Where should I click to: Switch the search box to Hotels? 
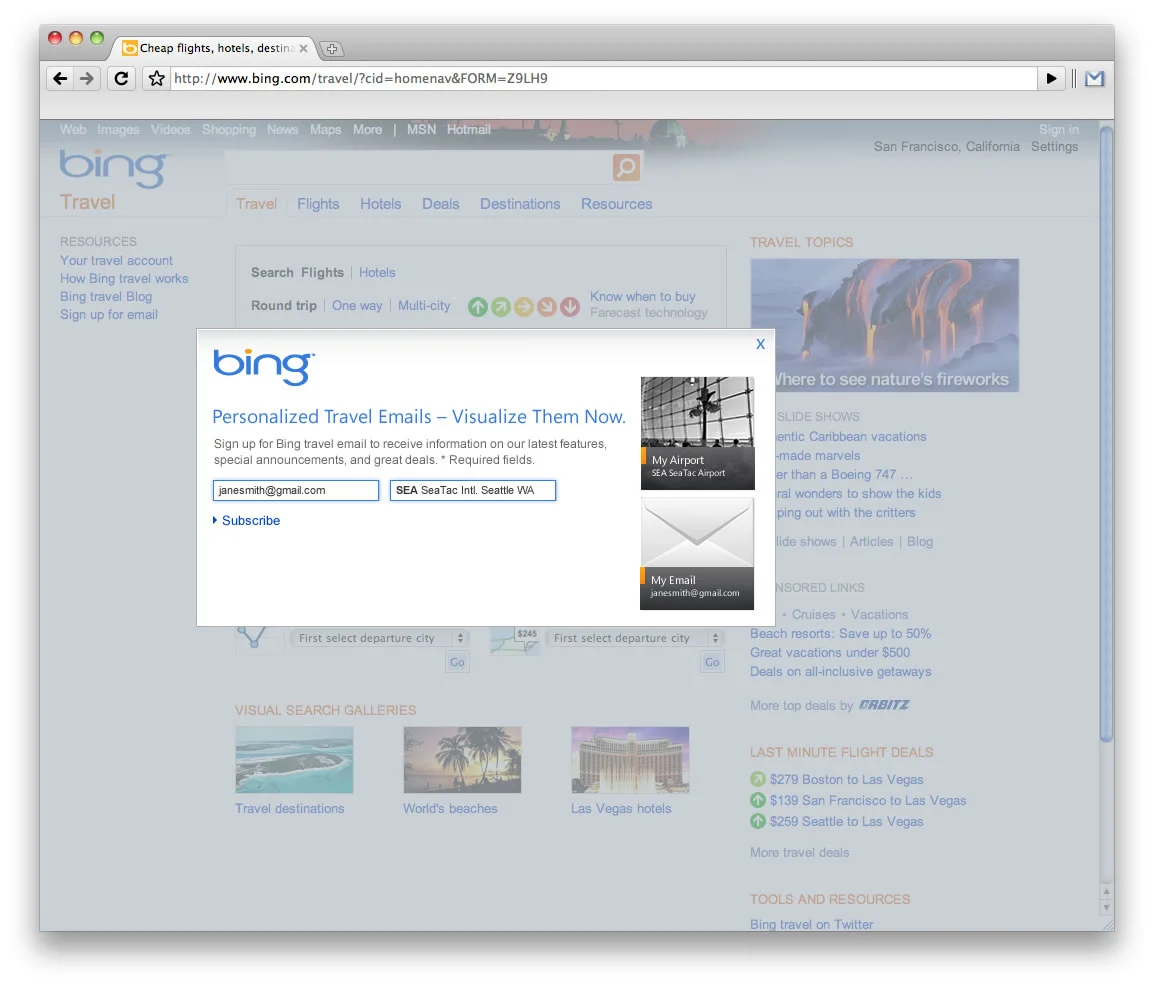click(x=377, y=272)
